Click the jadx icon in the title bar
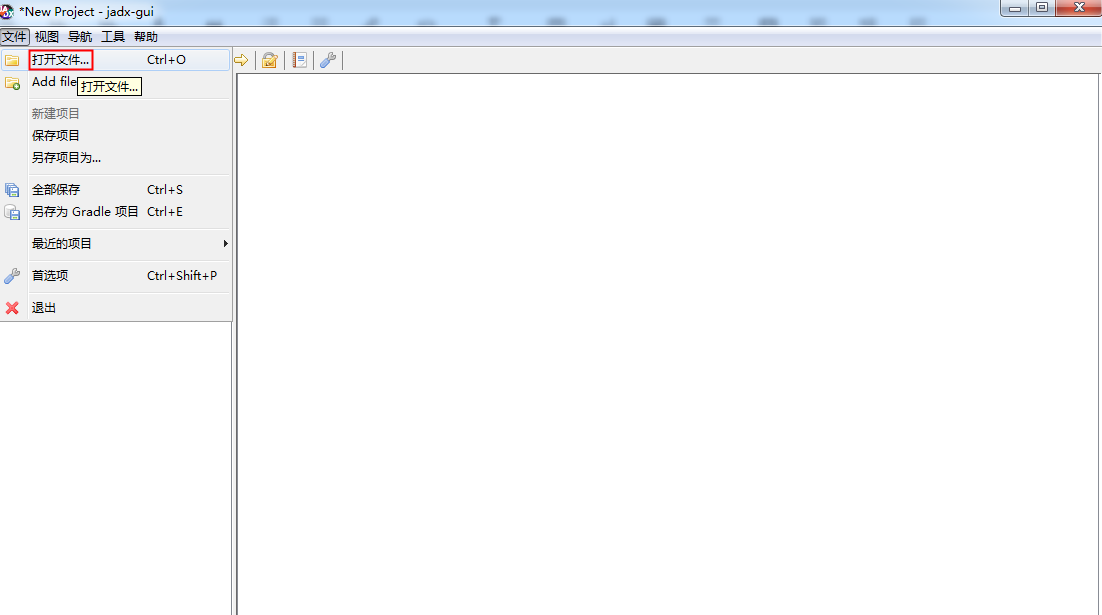The height and width of the screenshot is (615, 1102). pos(8,8)
